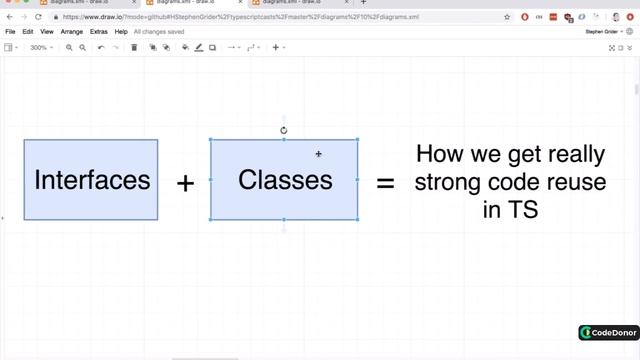Image resolution: width=640 pixels, height=360 pixels.
Task: Click the zoom out magnifier icon
Action: pyautogui.click(x=82, y=48)
